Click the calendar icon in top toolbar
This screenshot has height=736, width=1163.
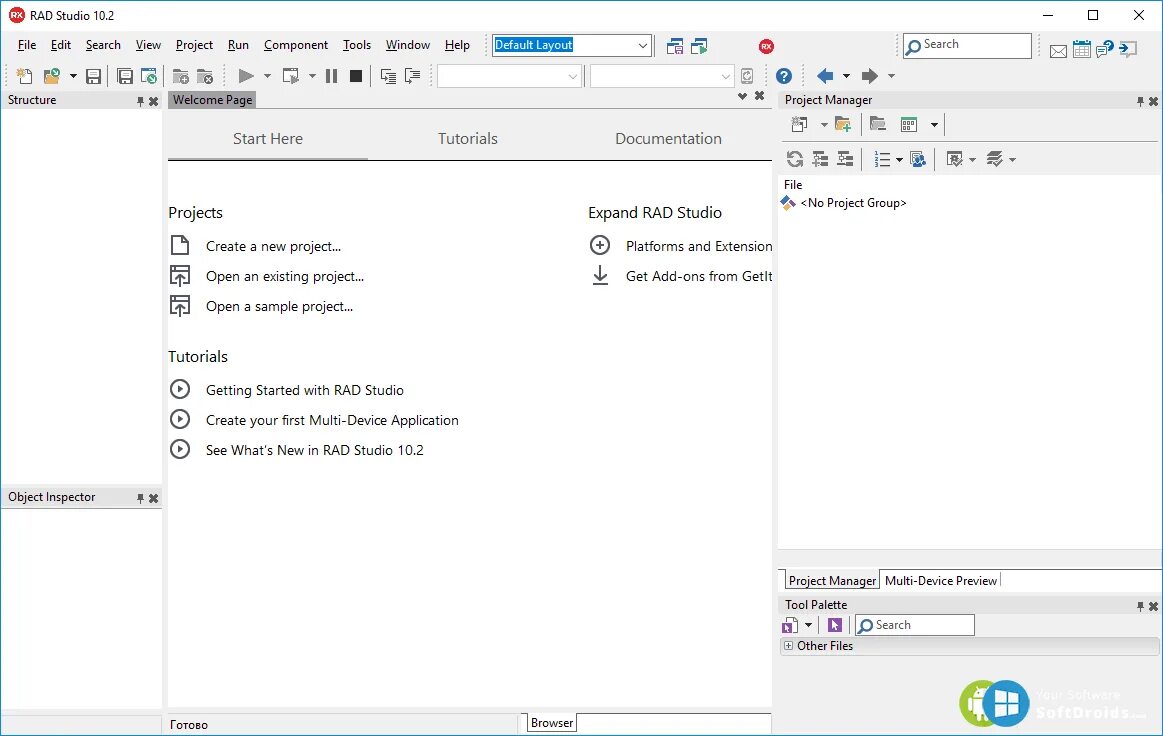pos(1081,50)
